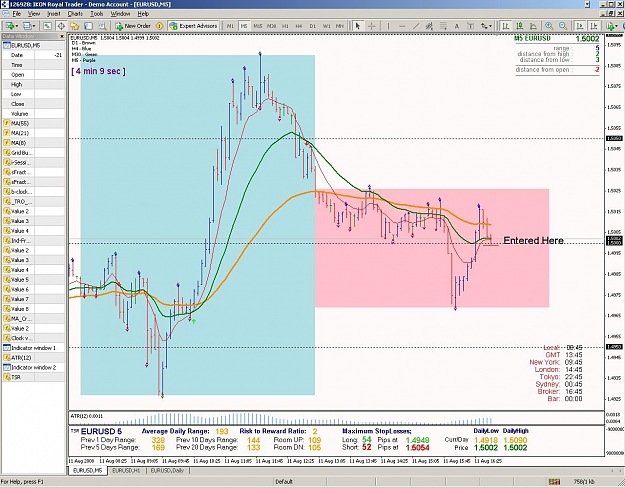Select the Vertical Line drawing tool
The width and height of the screenshot is (625, 488).
pos(388,26)
